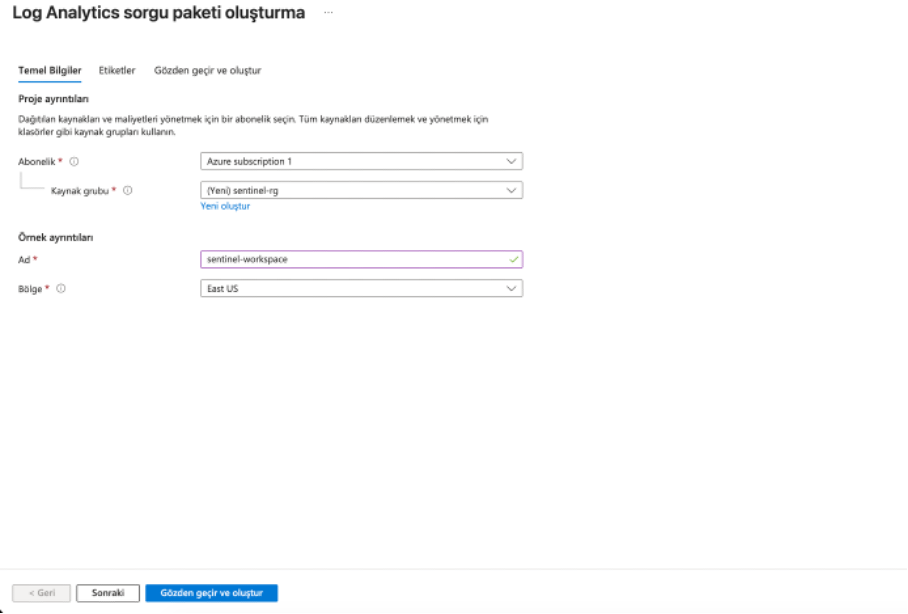Click the blue Gözden geçir ve oluştur button
Screen dimensions: 908x614
[x=211, y=593]
